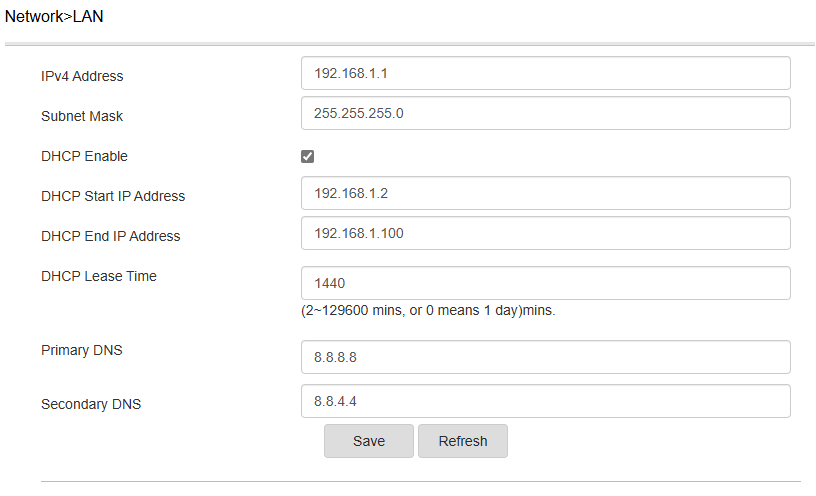Focus the Subnet Mask input field

(x=546, y=113)
